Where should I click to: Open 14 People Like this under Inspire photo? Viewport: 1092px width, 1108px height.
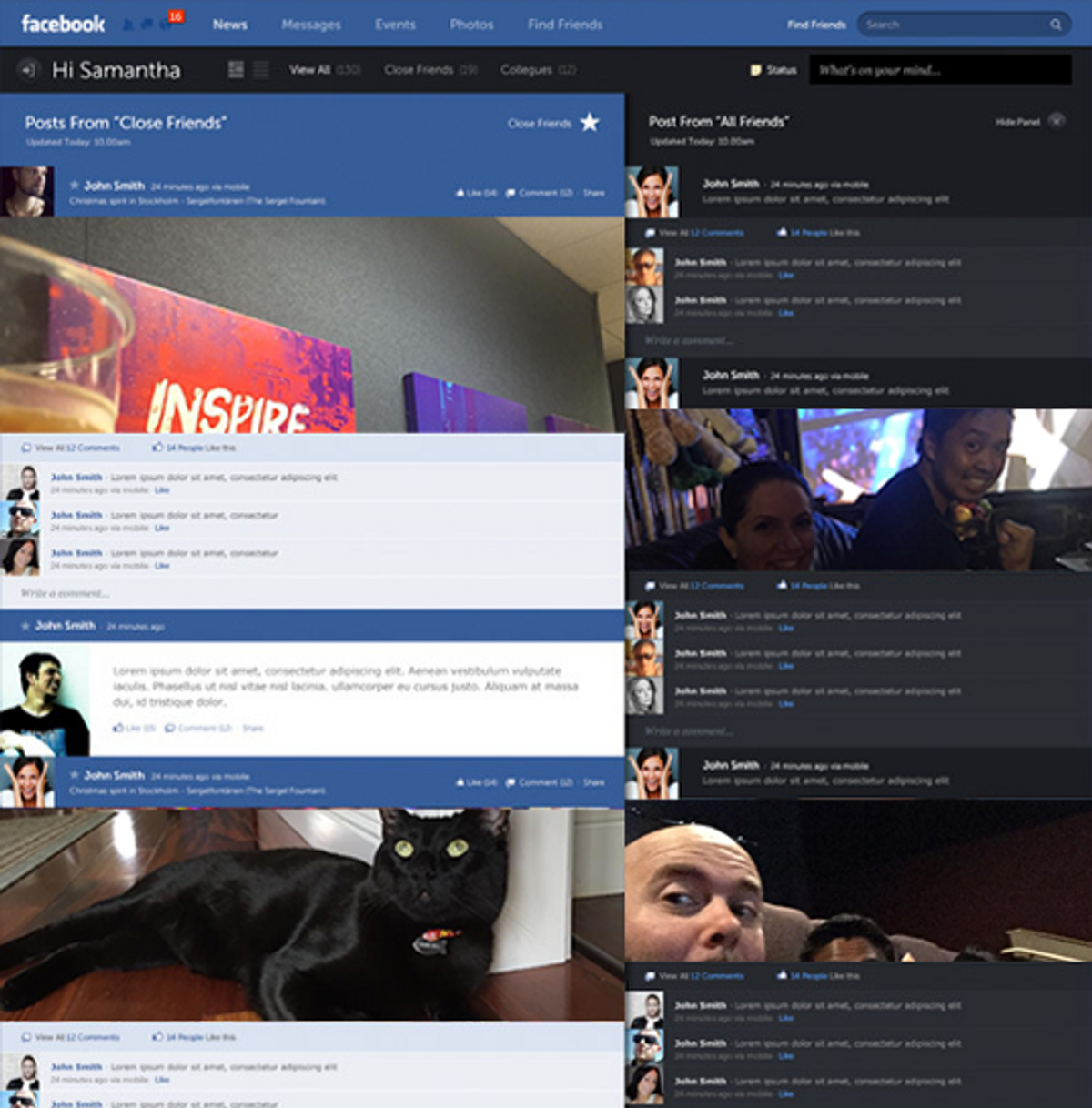tap(194, 448)
